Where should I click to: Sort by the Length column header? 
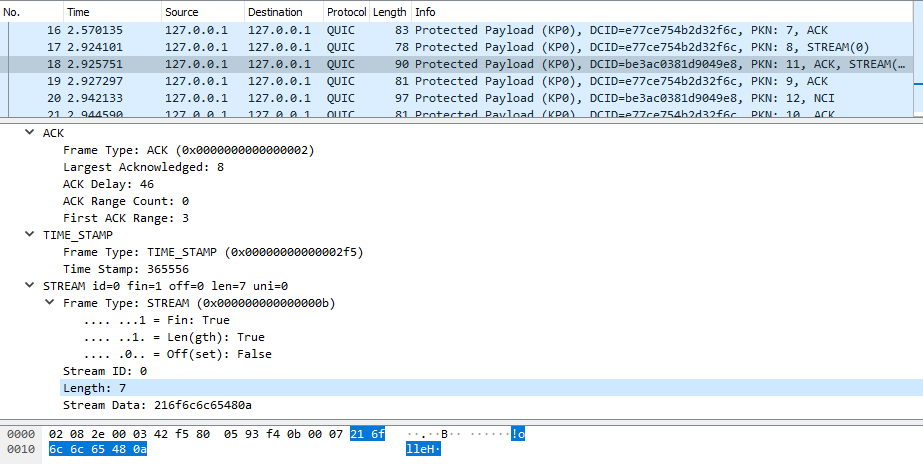tap(390, 12)
